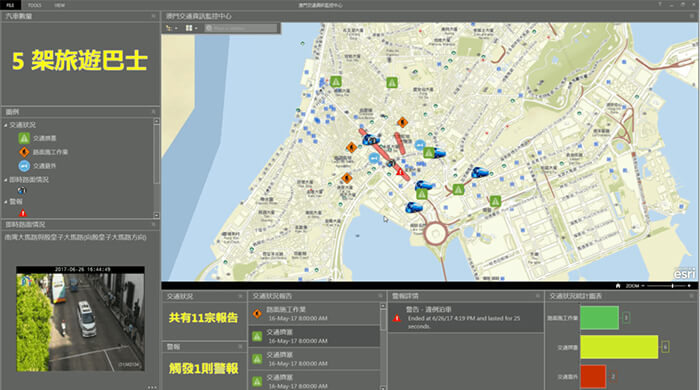Click the zoom out minus beside ZOOM
Screen dimensions: 700x390
[x=643, y=286]
